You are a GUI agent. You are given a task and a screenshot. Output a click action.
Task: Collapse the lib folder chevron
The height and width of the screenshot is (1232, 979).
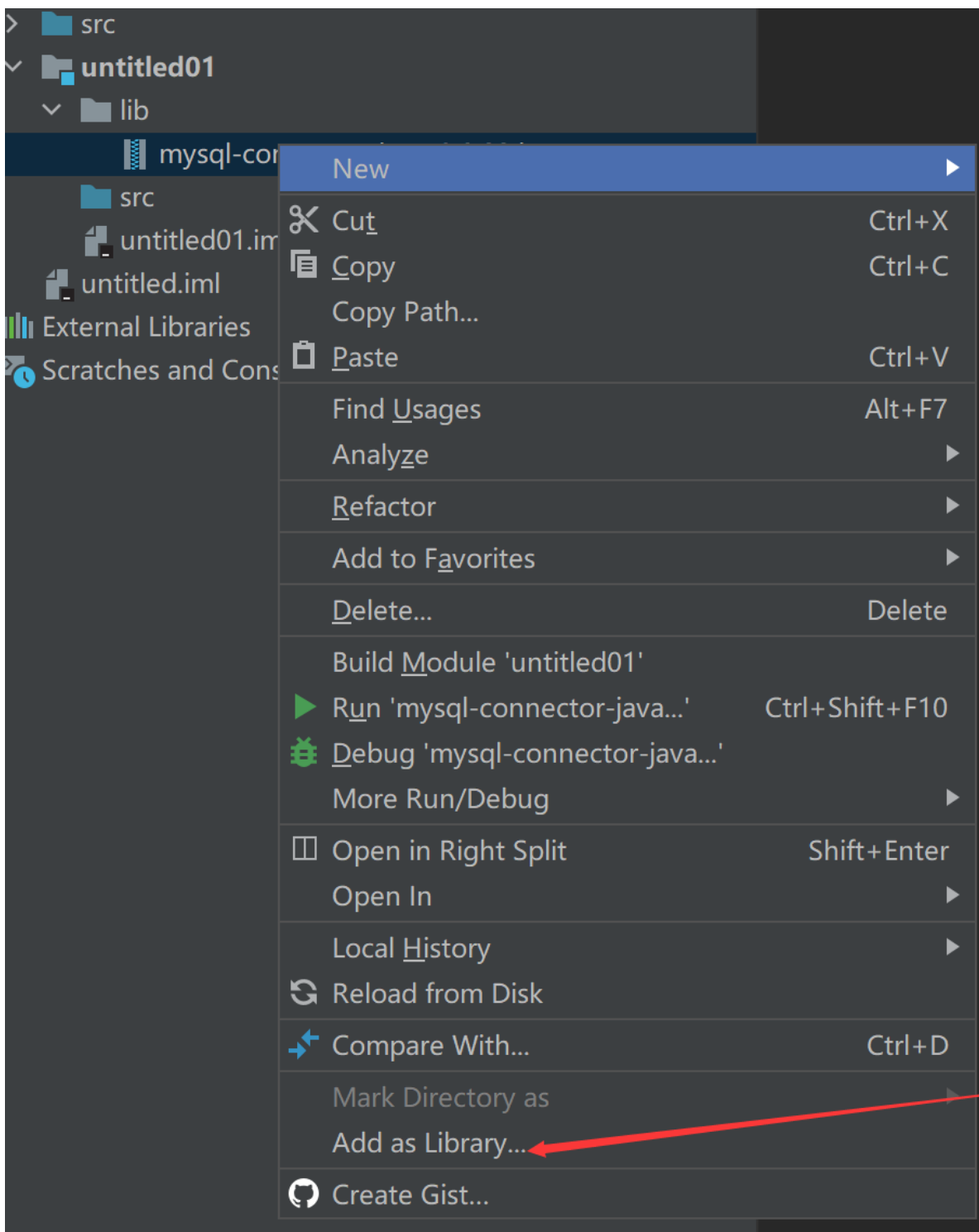(52, 109)
